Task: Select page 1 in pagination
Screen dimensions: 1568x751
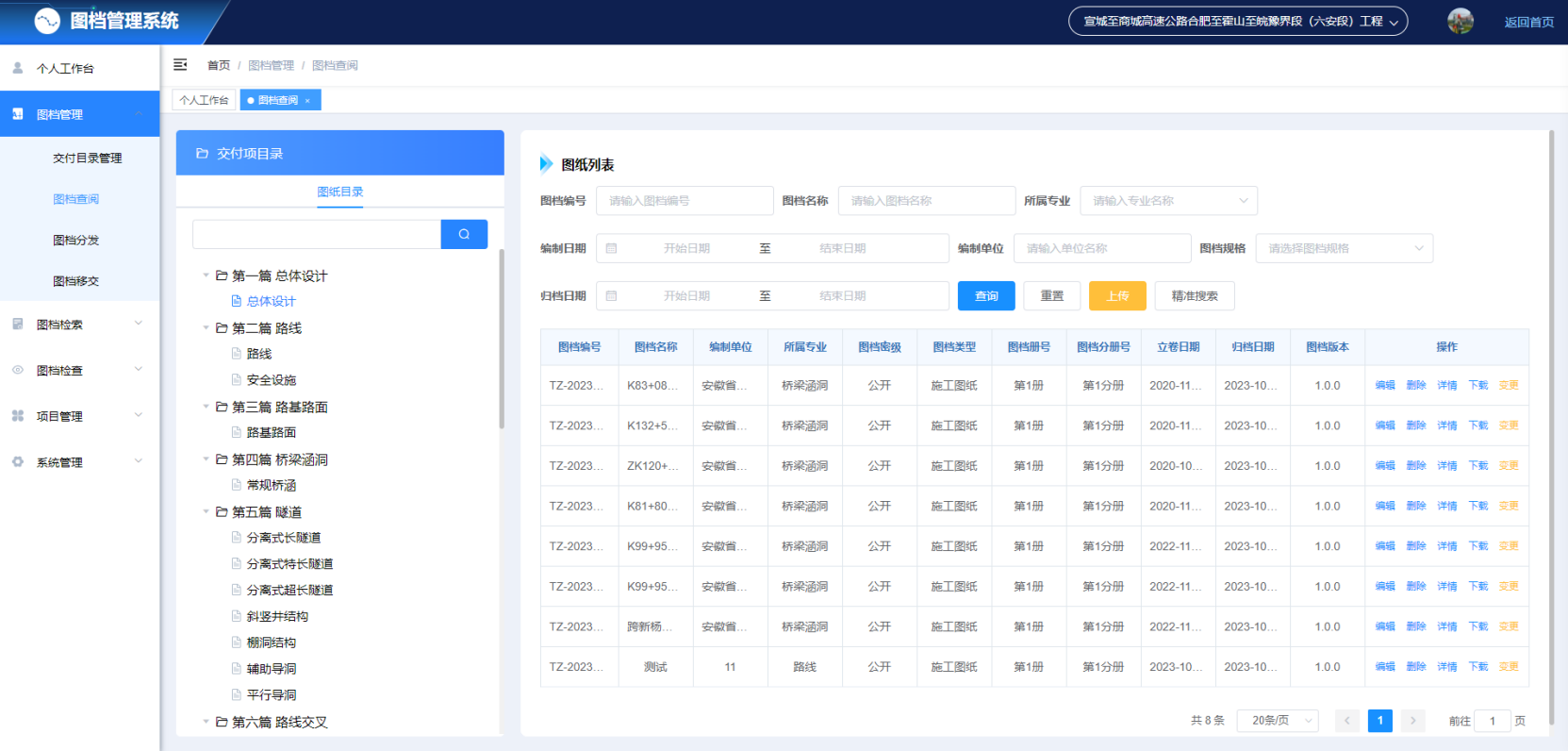Action: point(1380,721)
